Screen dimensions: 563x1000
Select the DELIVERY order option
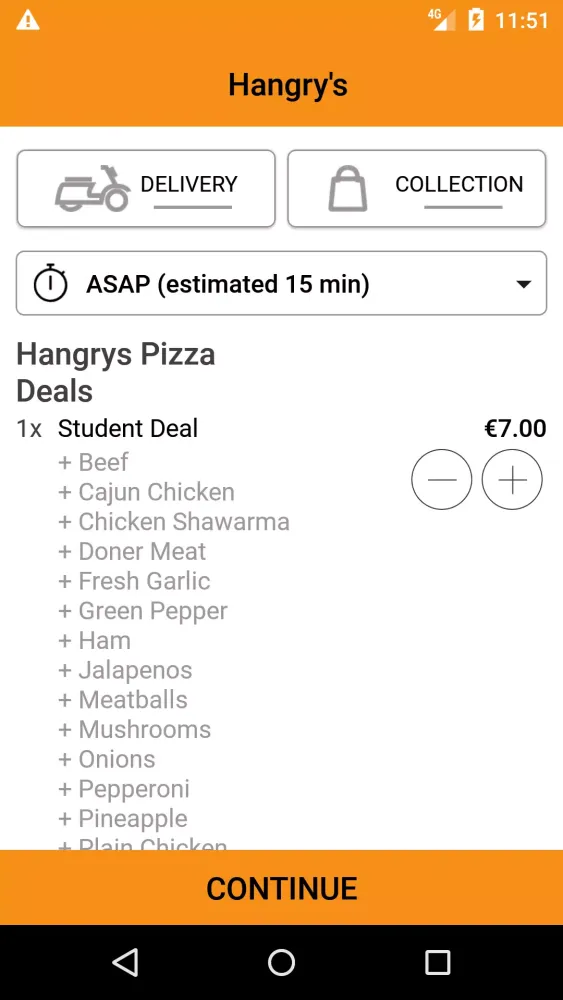tap(146, 188)
